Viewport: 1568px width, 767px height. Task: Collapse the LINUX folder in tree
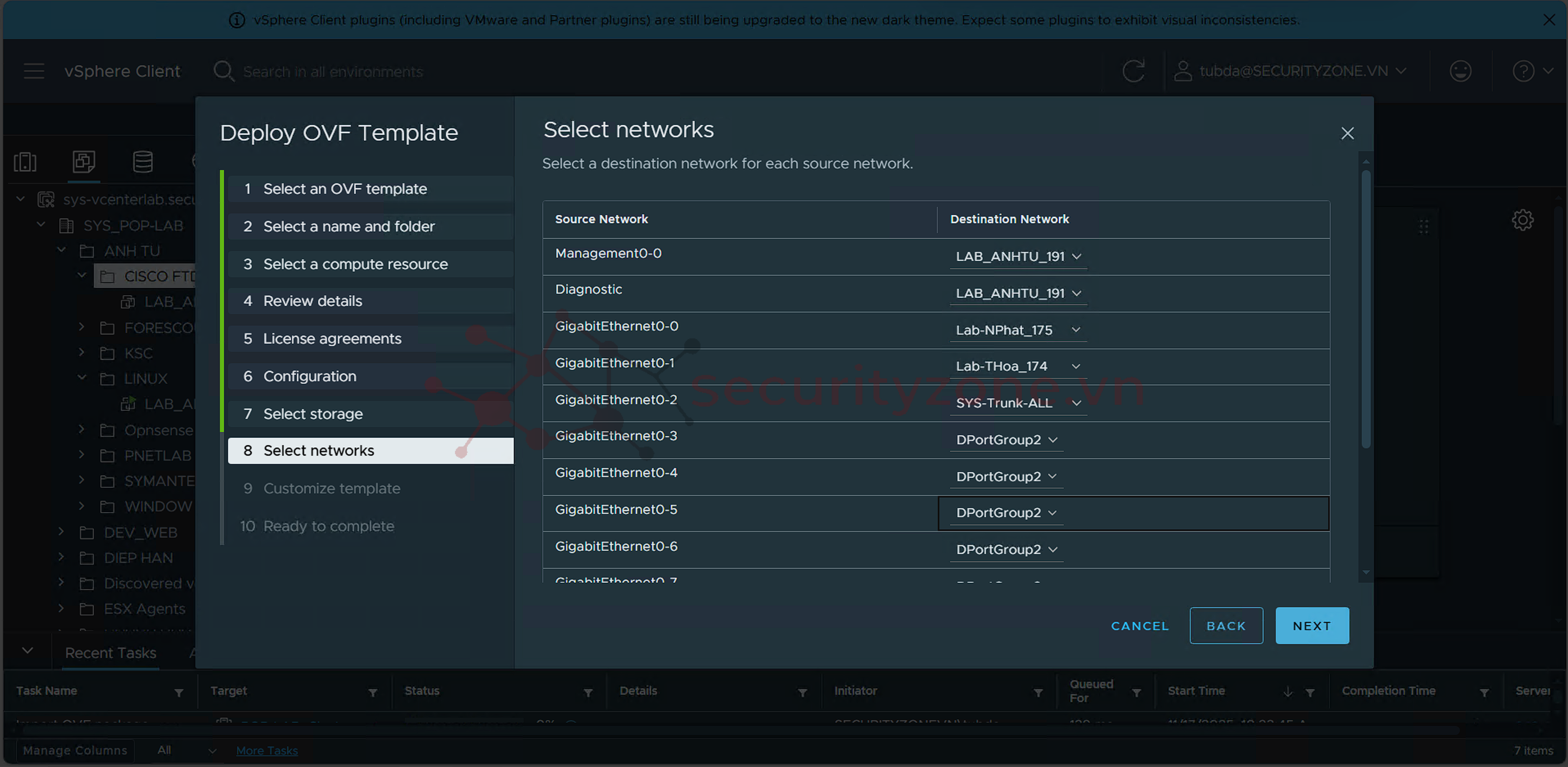pos(82,377)
